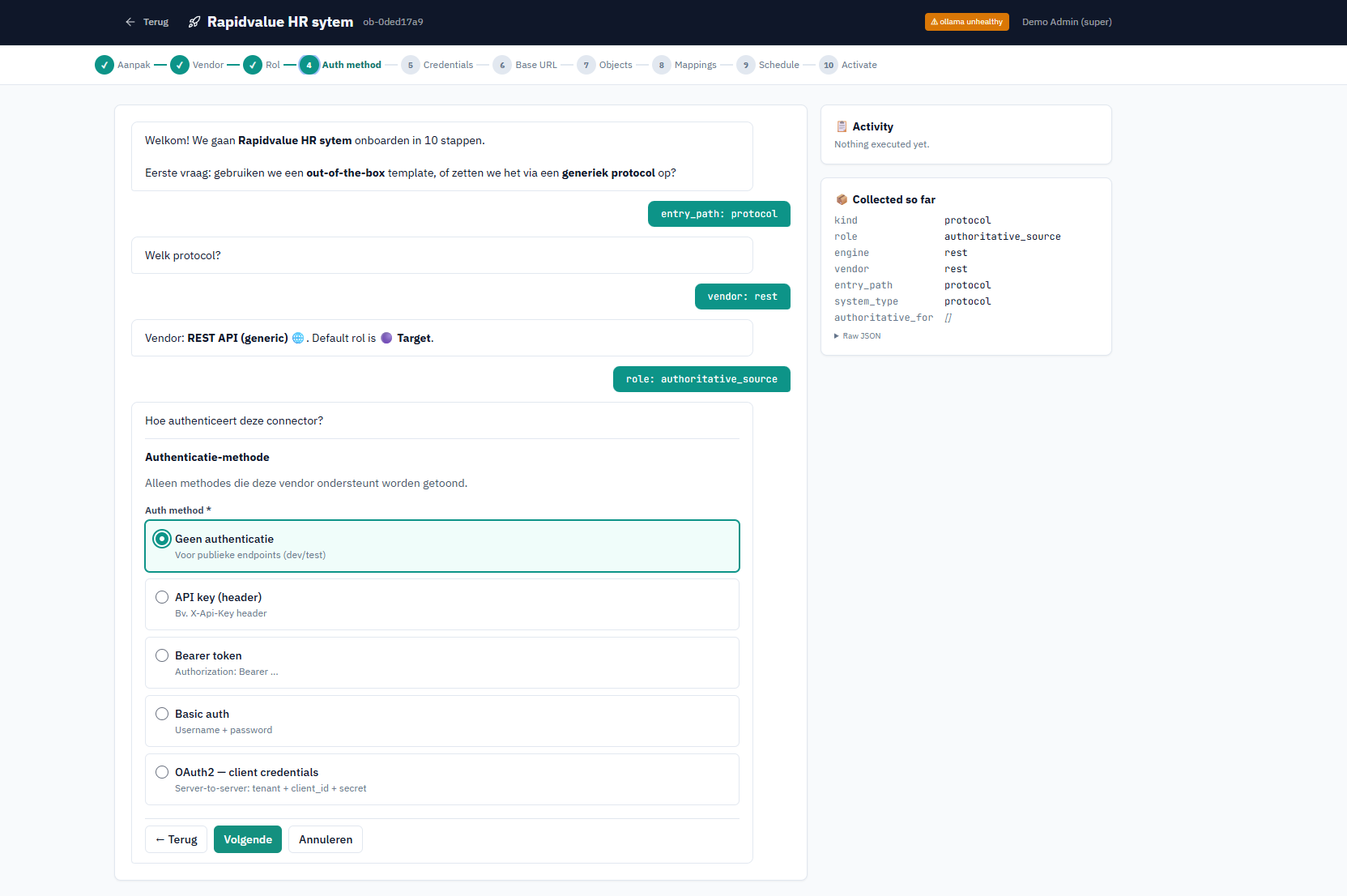1347x896 pixels.
Task: Open the Aanpak step label
Action: pyautogui.click(x=134, y=65)
